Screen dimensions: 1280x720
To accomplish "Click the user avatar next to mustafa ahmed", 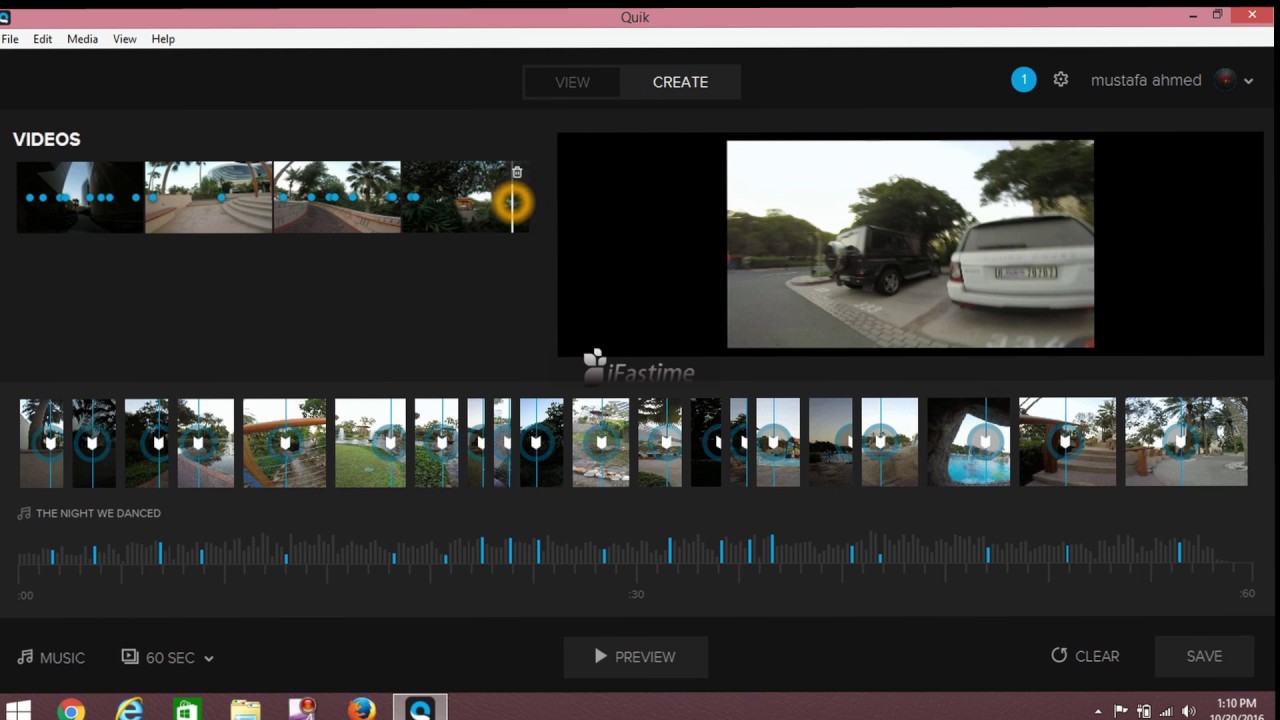I will pyautogui.click(x=1225, y=80).
